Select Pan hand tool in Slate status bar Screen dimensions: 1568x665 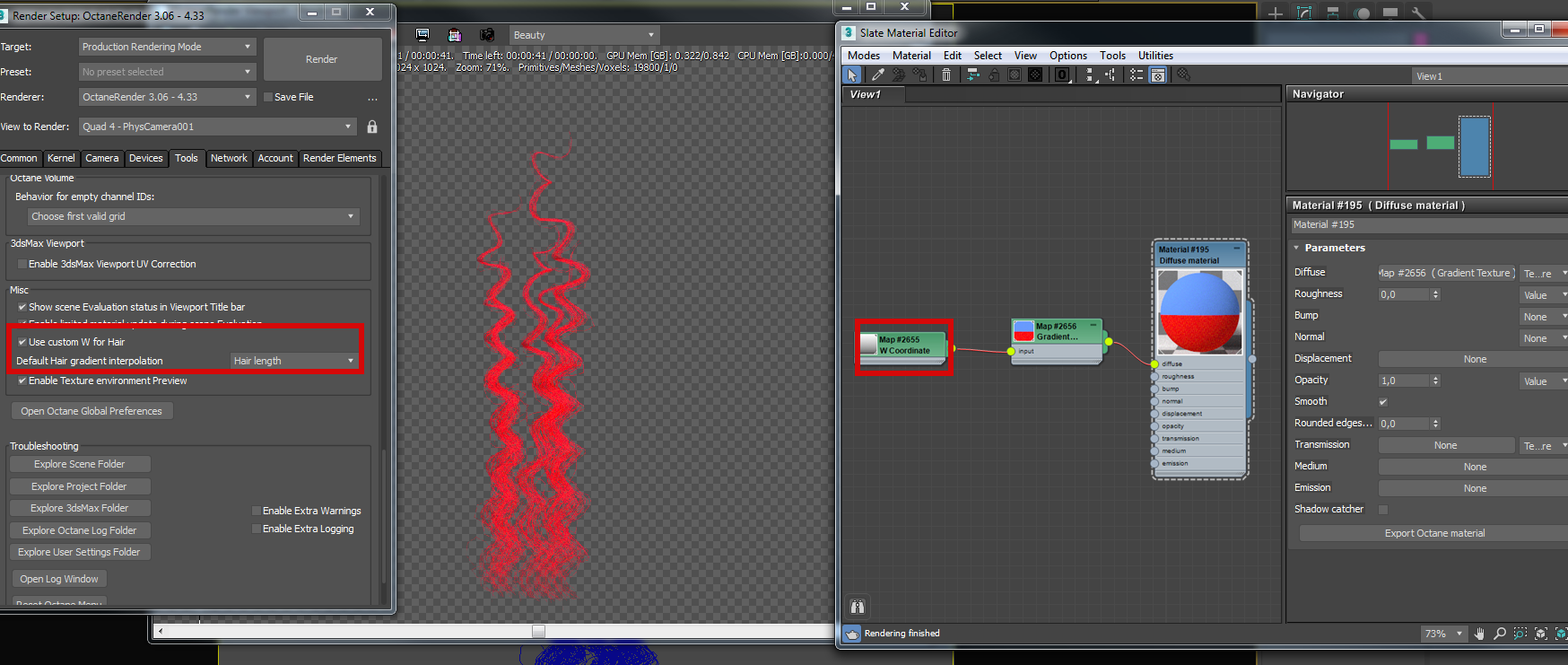point(1479,634)
